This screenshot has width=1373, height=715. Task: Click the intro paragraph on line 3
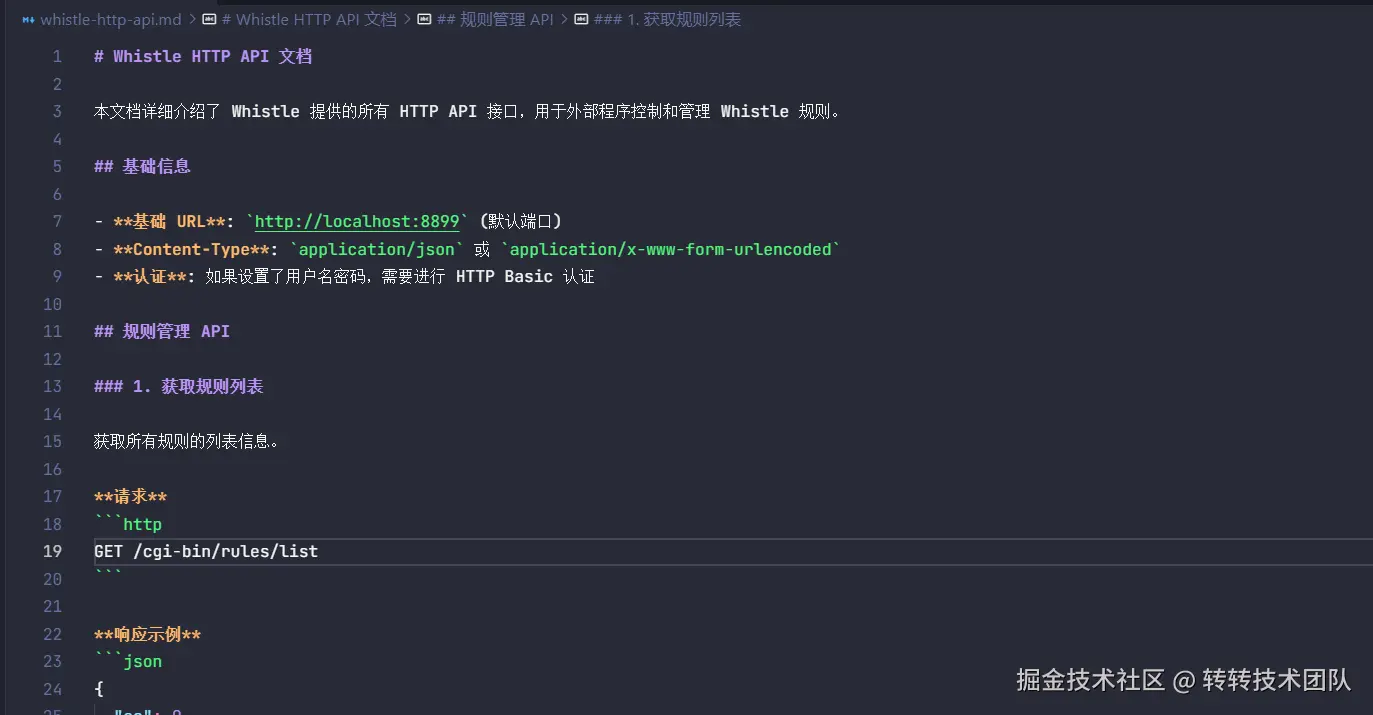(468, 111)
